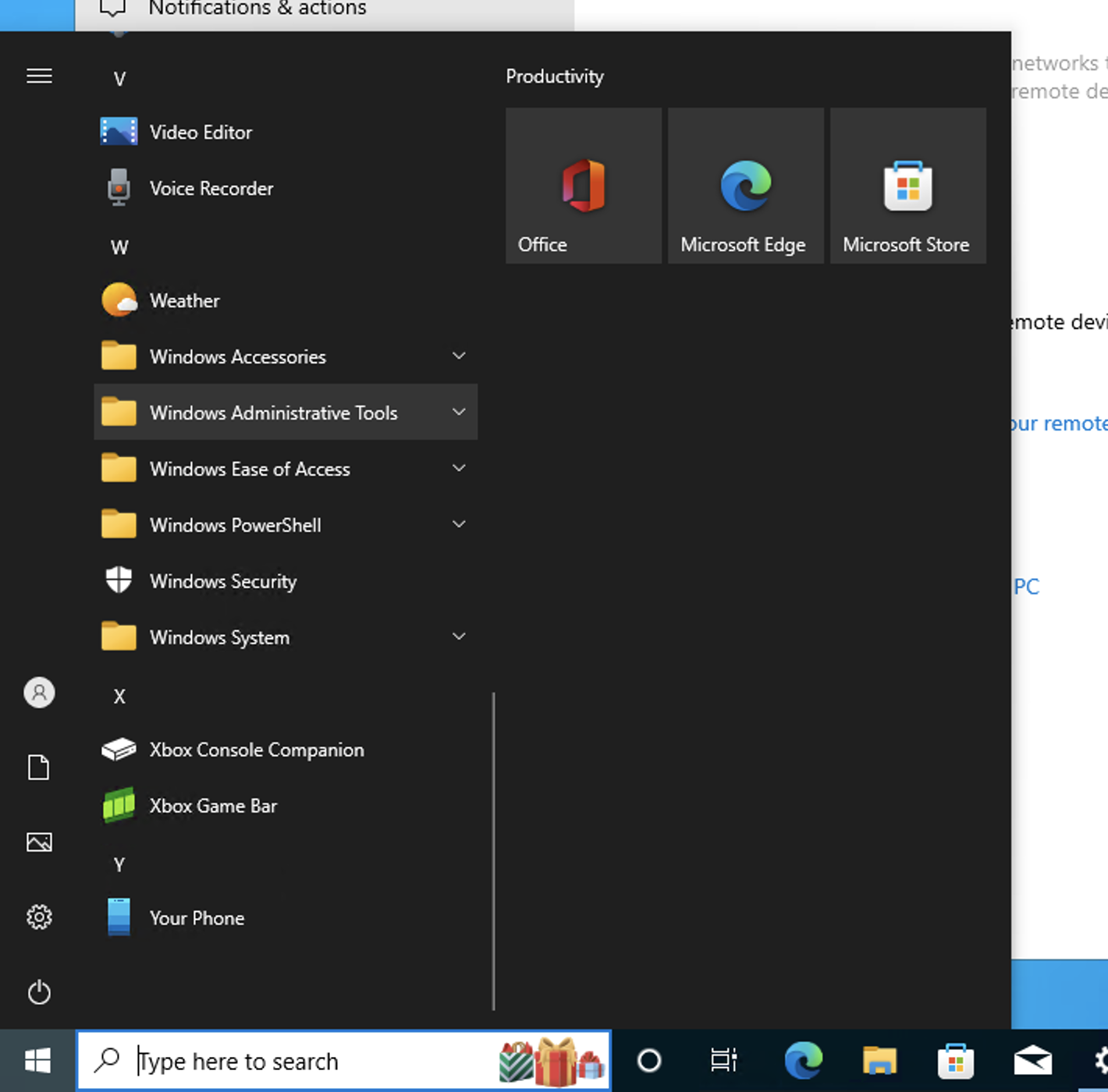This screenshot has height=1092, width=1108.
Task: Open Documents from the Start sidebar
Action: (39, 768)
